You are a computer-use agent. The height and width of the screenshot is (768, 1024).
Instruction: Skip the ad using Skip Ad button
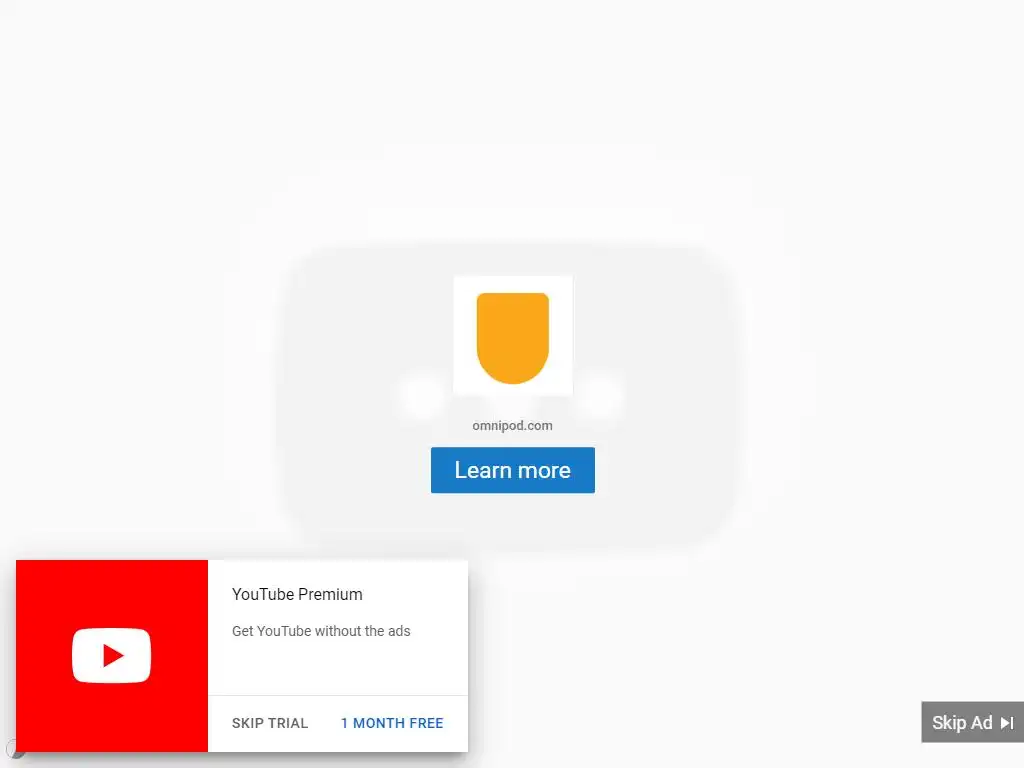pos(972,722)
